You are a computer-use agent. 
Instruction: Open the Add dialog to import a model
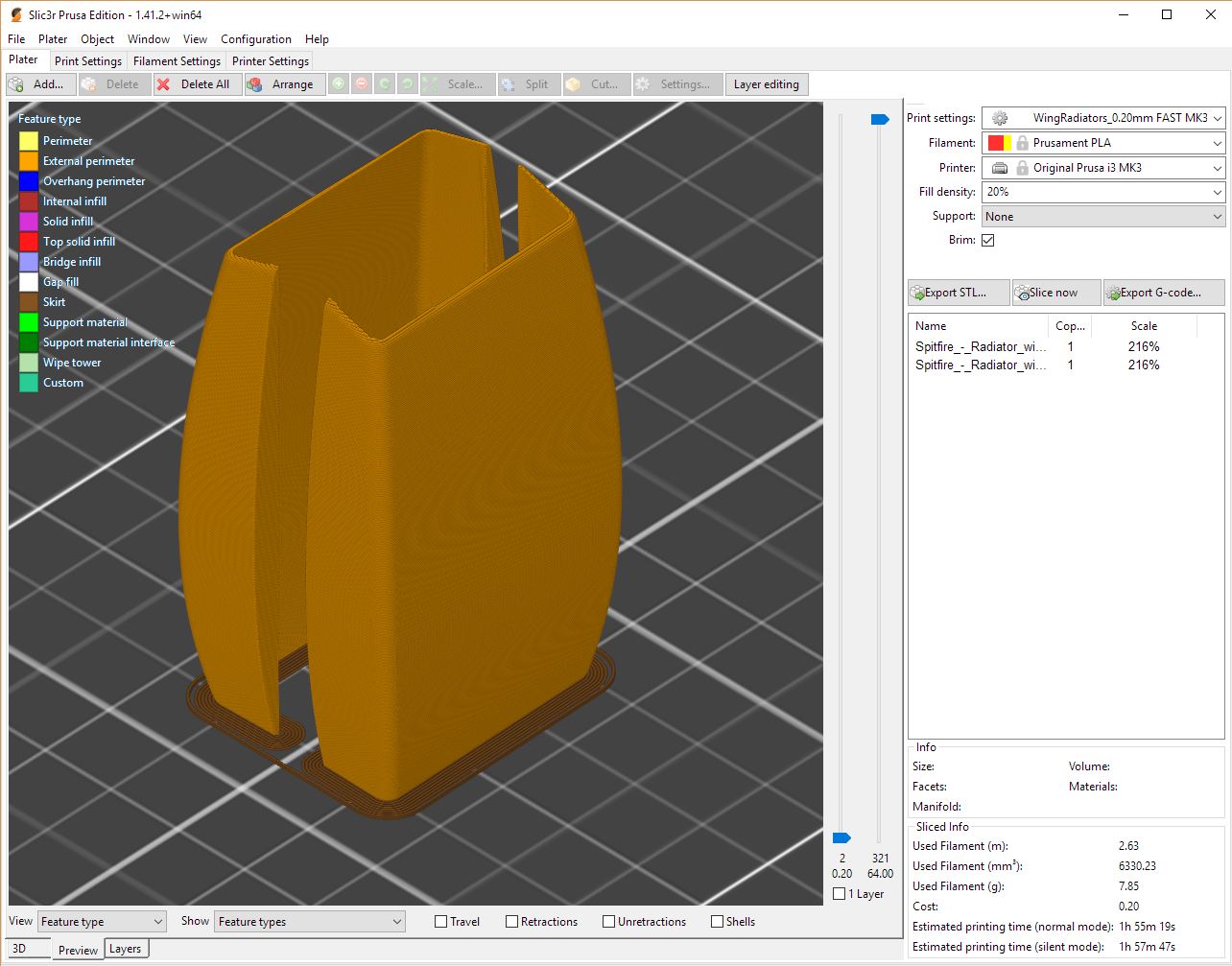[40, 84]
